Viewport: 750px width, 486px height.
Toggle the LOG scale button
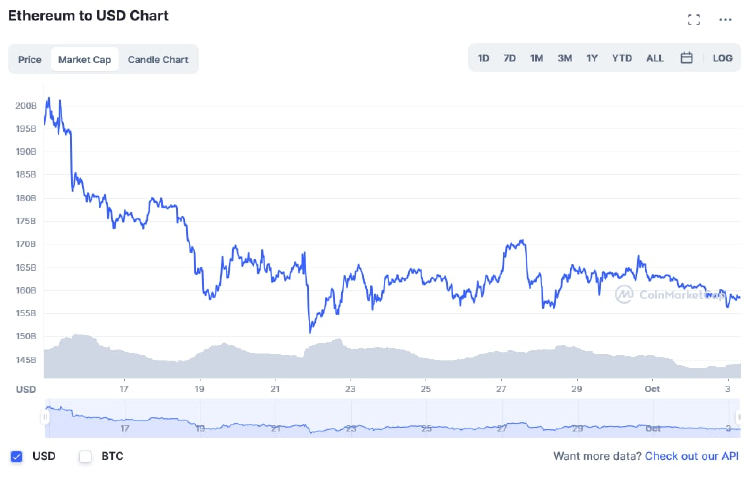(x=722, y=58)
